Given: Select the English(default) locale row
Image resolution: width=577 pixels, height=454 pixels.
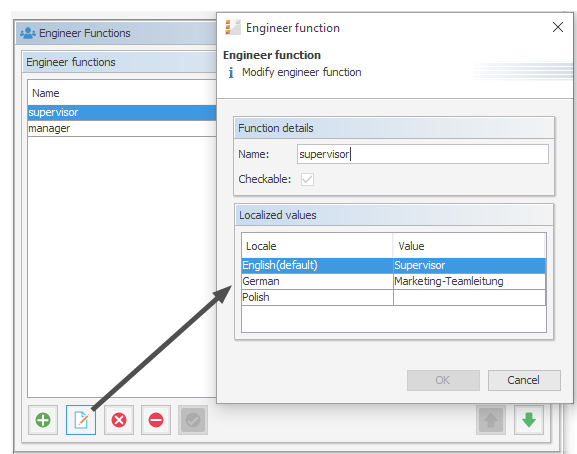Looking at the screenshot, I should 393,265.
